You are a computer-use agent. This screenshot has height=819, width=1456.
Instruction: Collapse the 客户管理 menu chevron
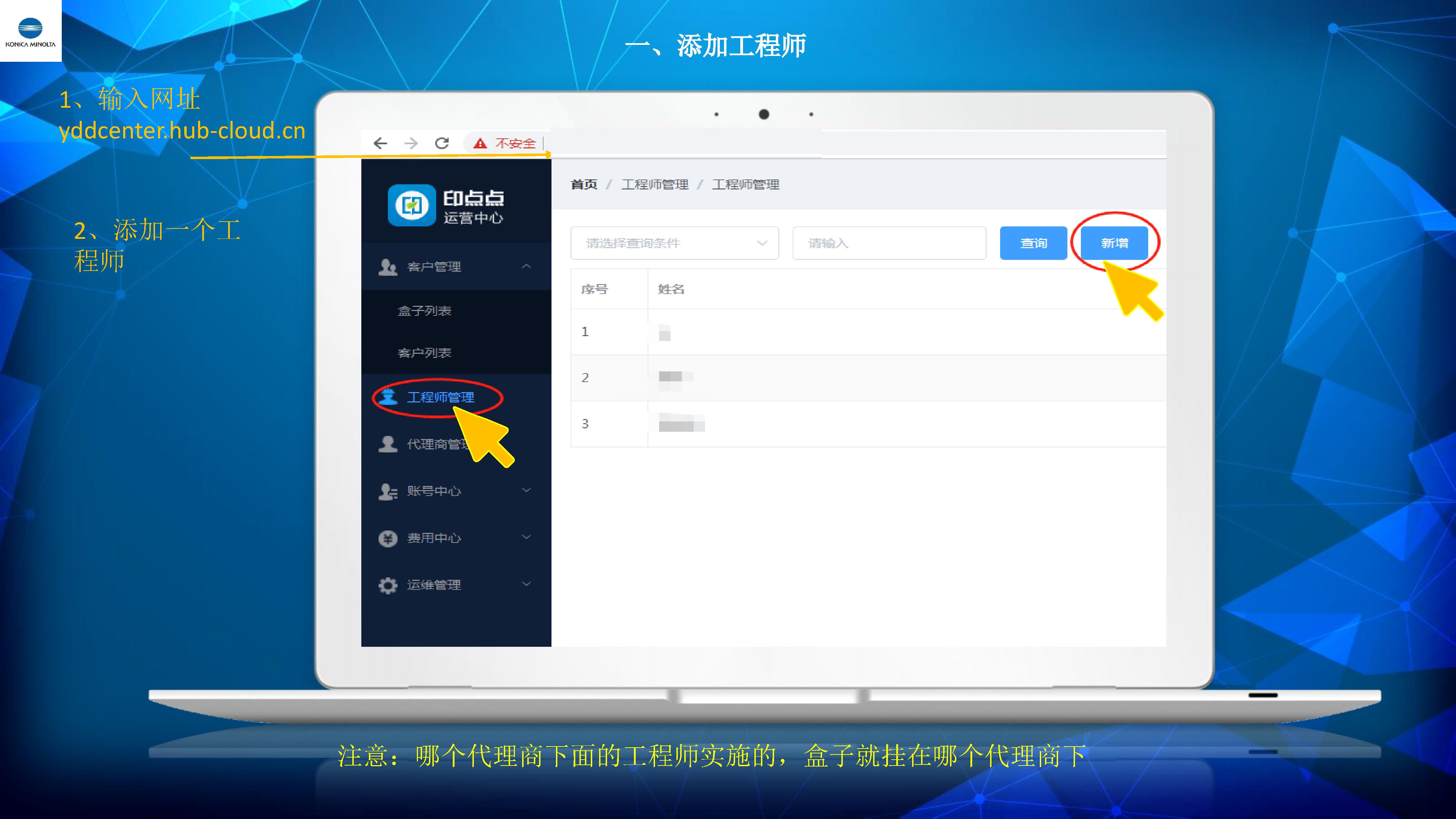click(x=526, y=266)
